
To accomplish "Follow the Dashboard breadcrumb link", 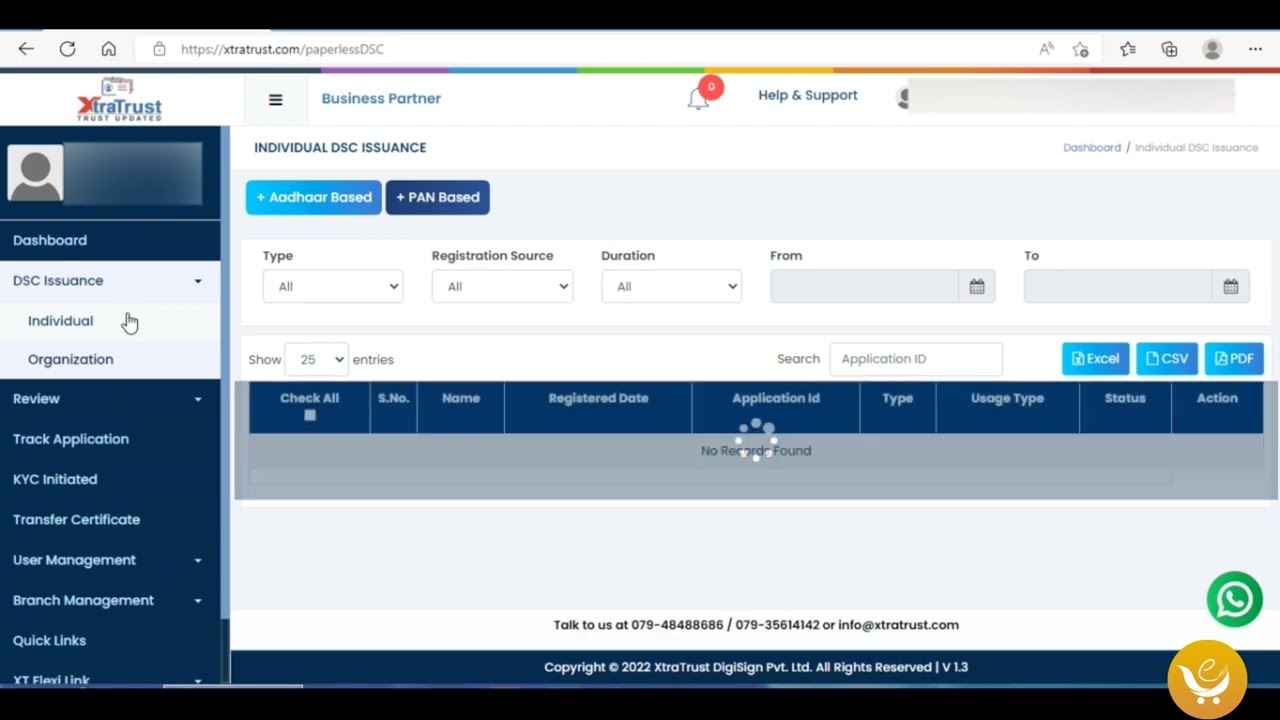I will click(x=1092, y=147).
